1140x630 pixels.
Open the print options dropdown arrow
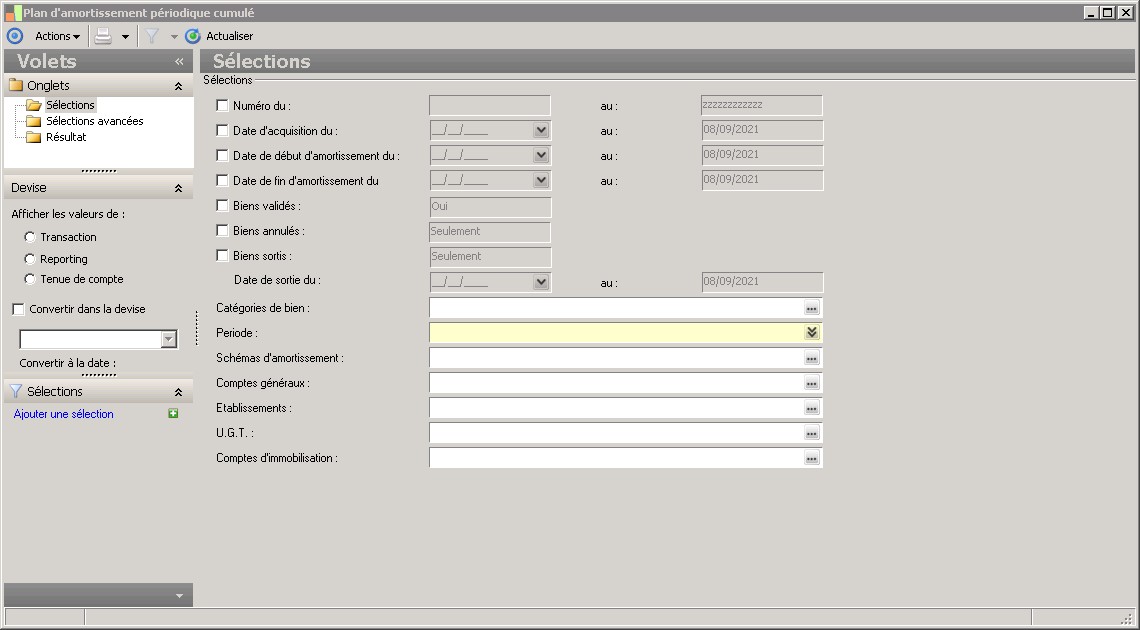(x=125, y=36)
